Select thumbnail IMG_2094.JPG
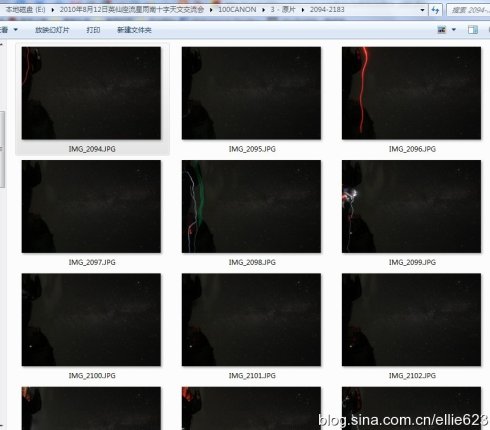This screenshot has width=490, height=430. [x=91, y=93]
